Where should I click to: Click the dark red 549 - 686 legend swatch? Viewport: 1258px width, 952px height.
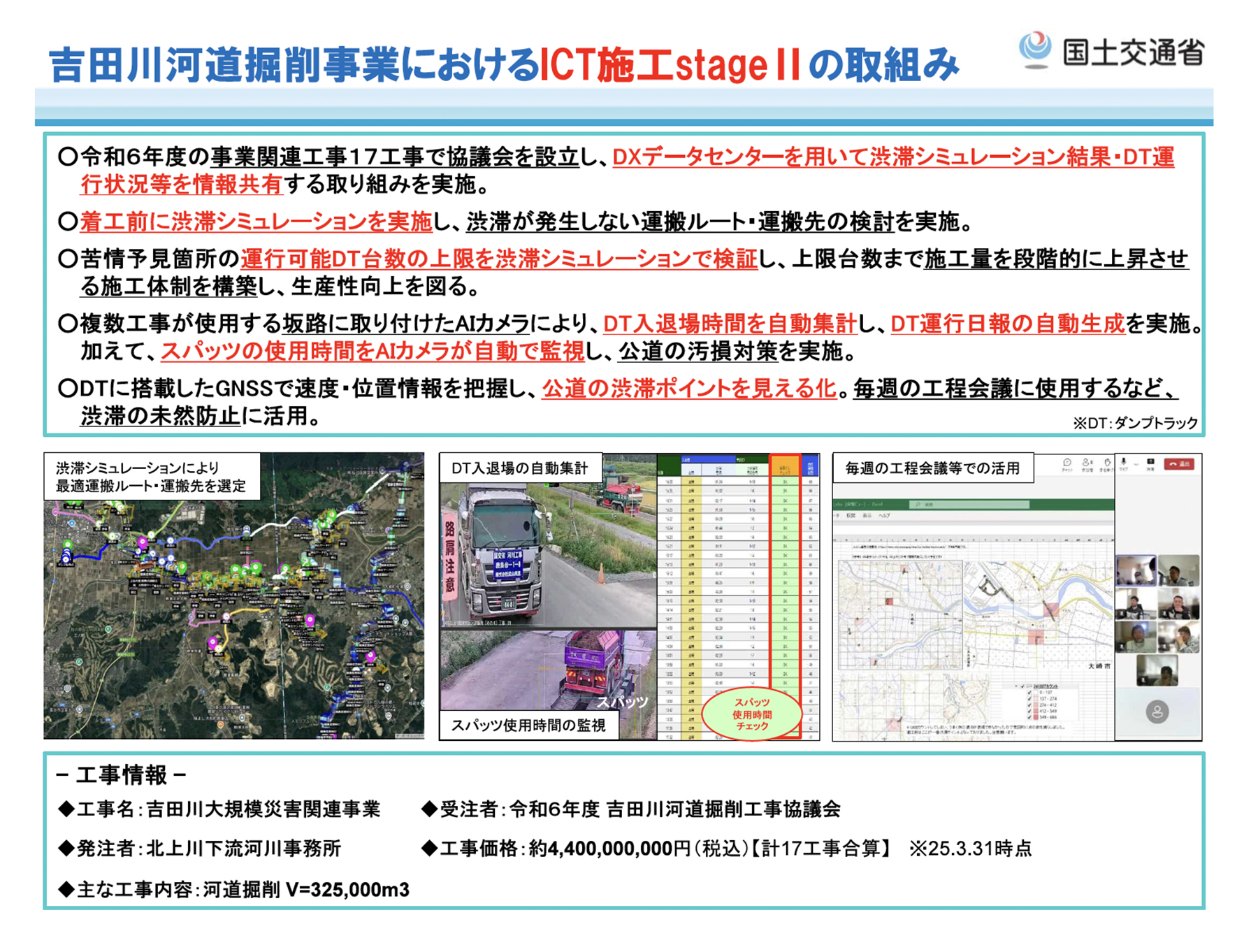1036,717
